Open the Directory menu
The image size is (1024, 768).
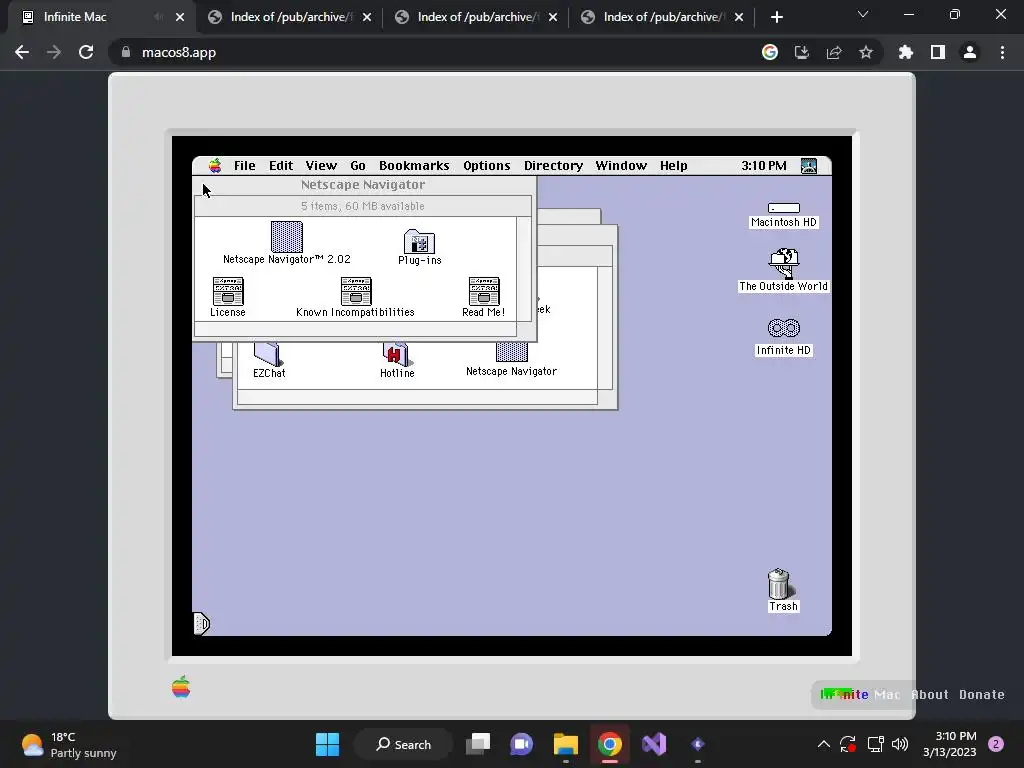tap(553, 165)
